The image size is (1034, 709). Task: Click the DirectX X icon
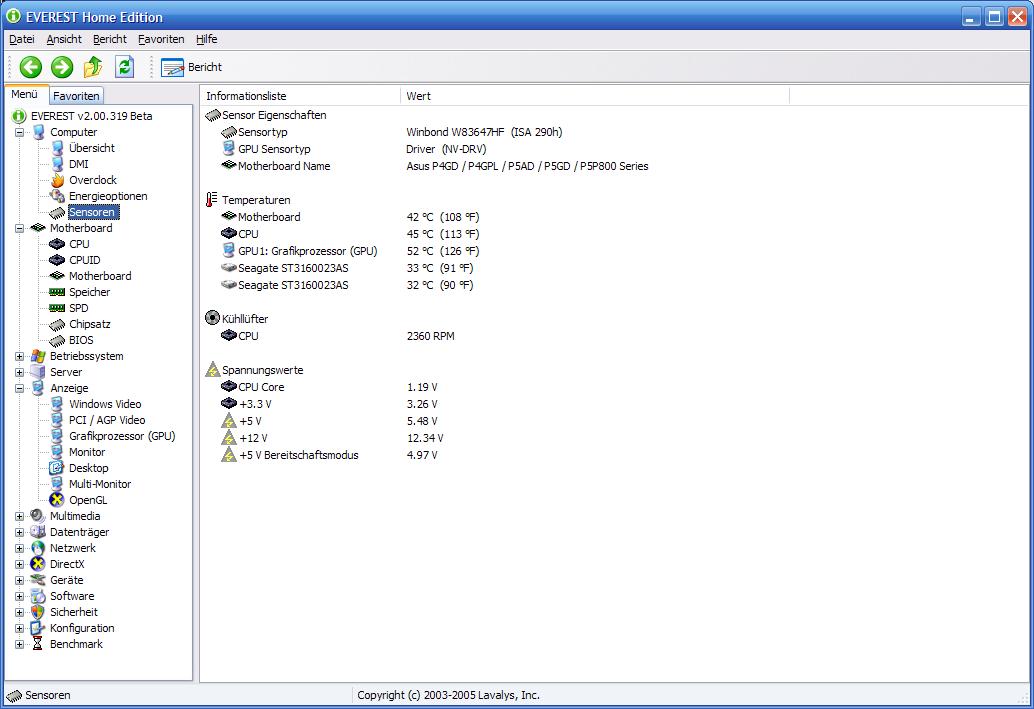[38, 564]
